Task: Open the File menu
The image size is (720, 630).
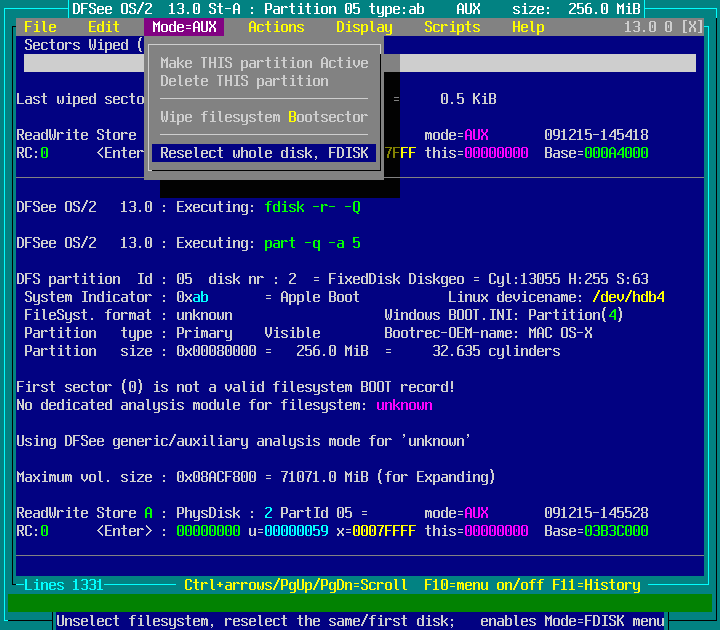Action: click(x=40, y=27)
